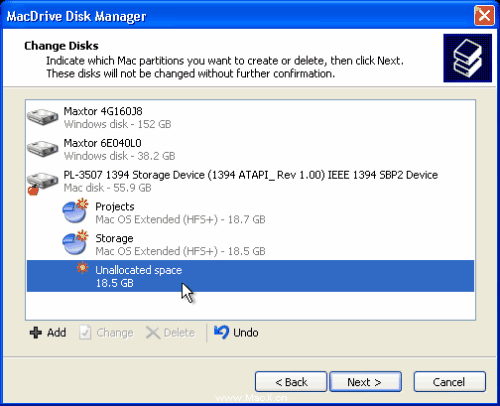Screen dimensions: 500x406
Task: Click the Change document icon
Action: click(x=85, y=333)
